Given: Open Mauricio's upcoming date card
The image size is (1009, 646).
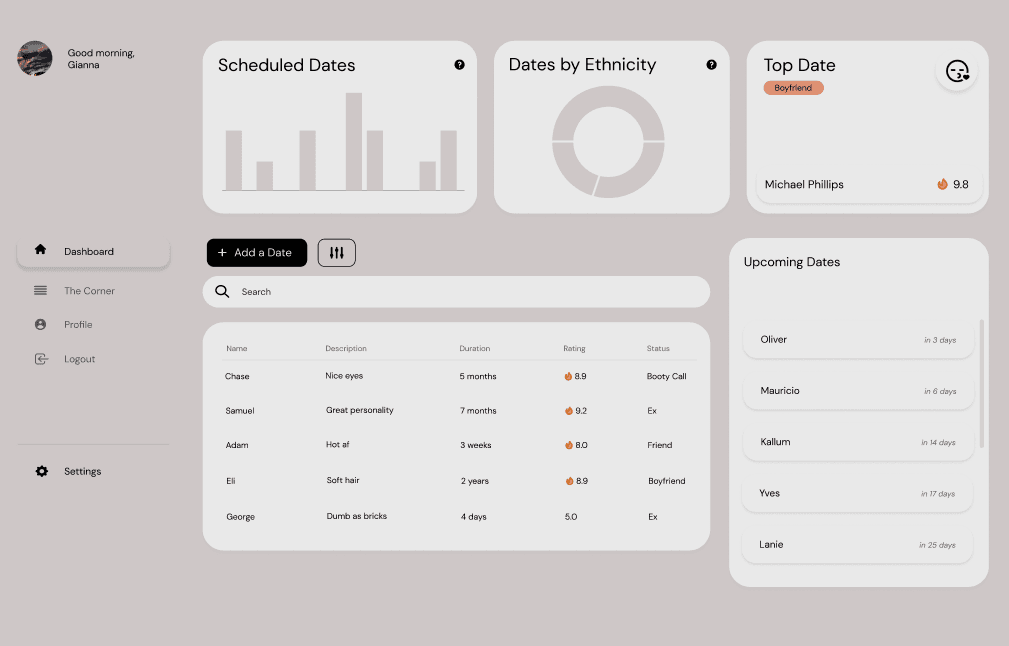Looking at the screenshot, I should point(858,391).
